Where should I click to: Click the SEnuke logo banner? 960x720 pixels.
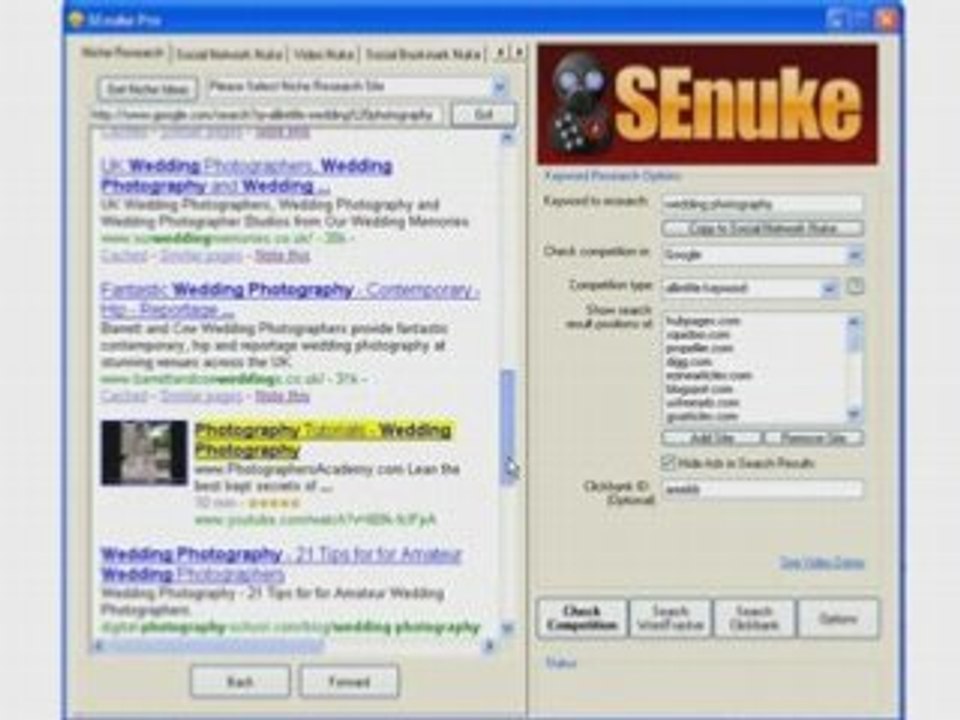[x=707, y=104]
